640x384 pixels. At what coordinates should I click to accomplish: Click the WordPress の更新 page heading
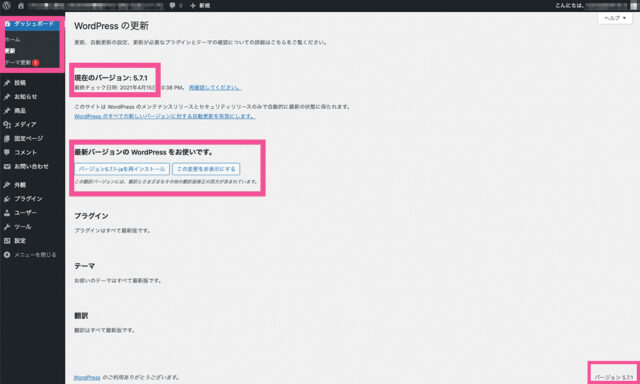pos(111,26)
